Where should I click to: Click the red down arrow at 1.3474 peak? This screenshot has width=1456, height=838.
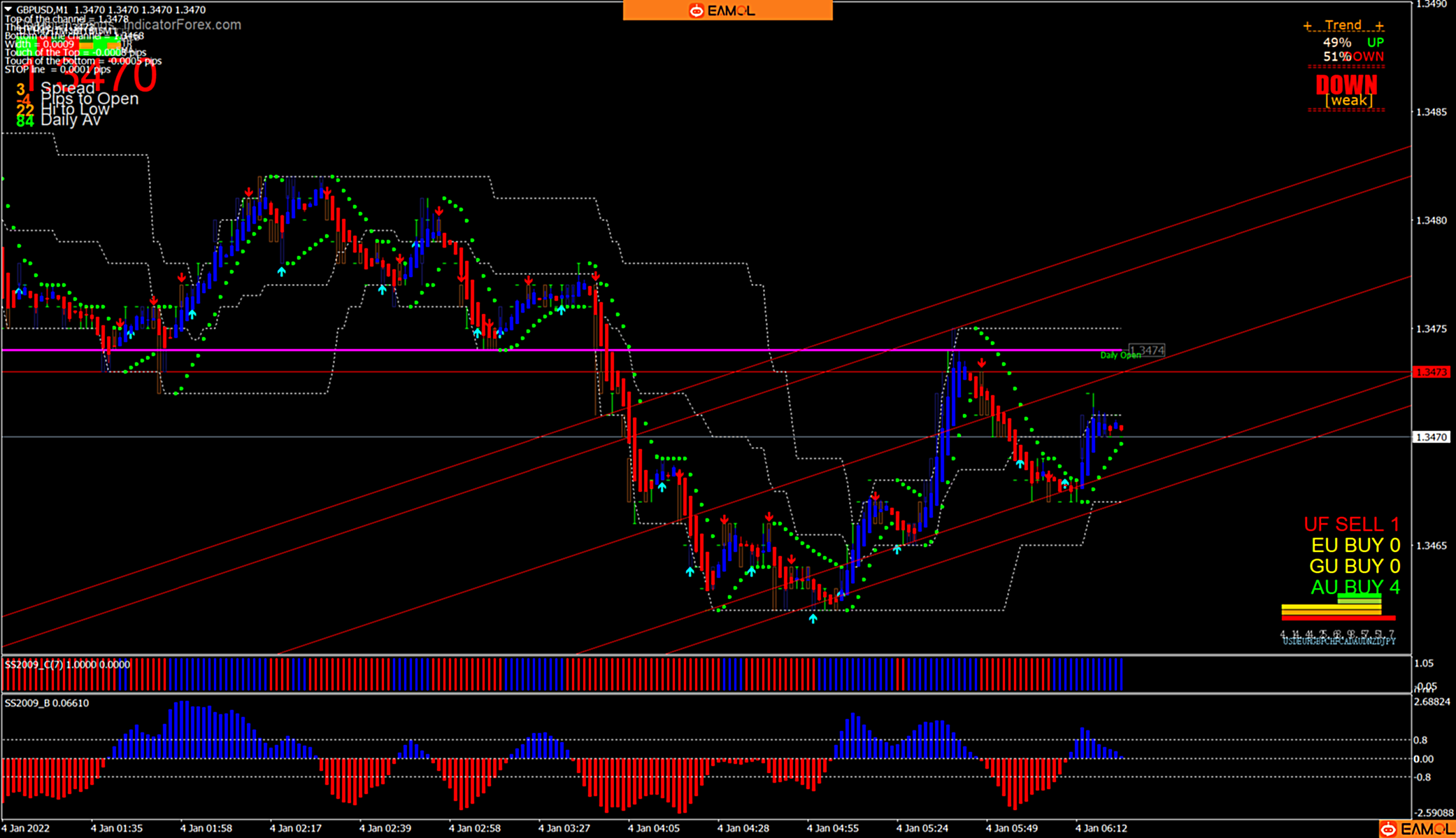pos(982,363)
